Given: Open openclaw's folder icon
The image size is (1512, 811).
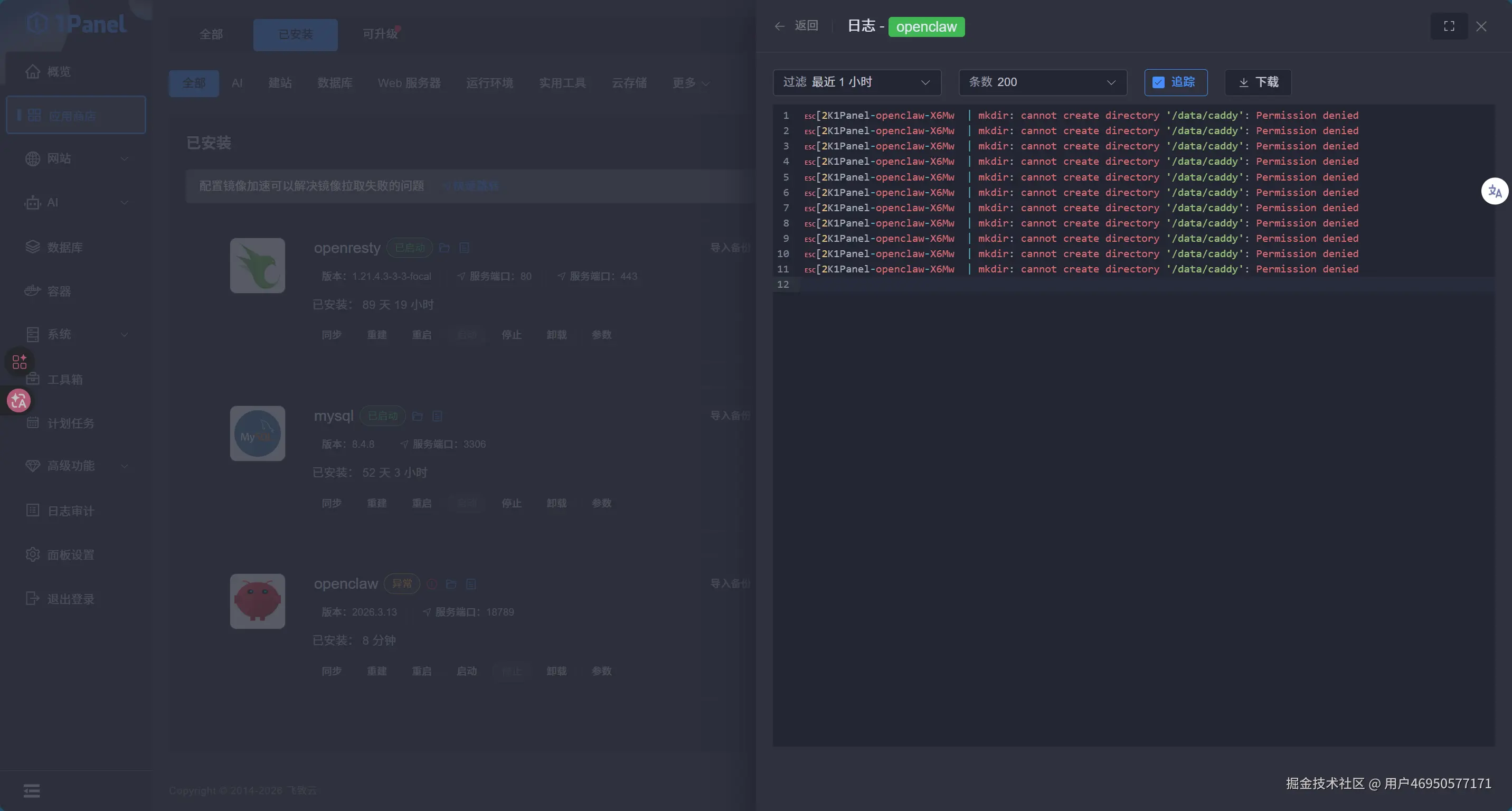Looking at the screenshot, I should (451, 584).
